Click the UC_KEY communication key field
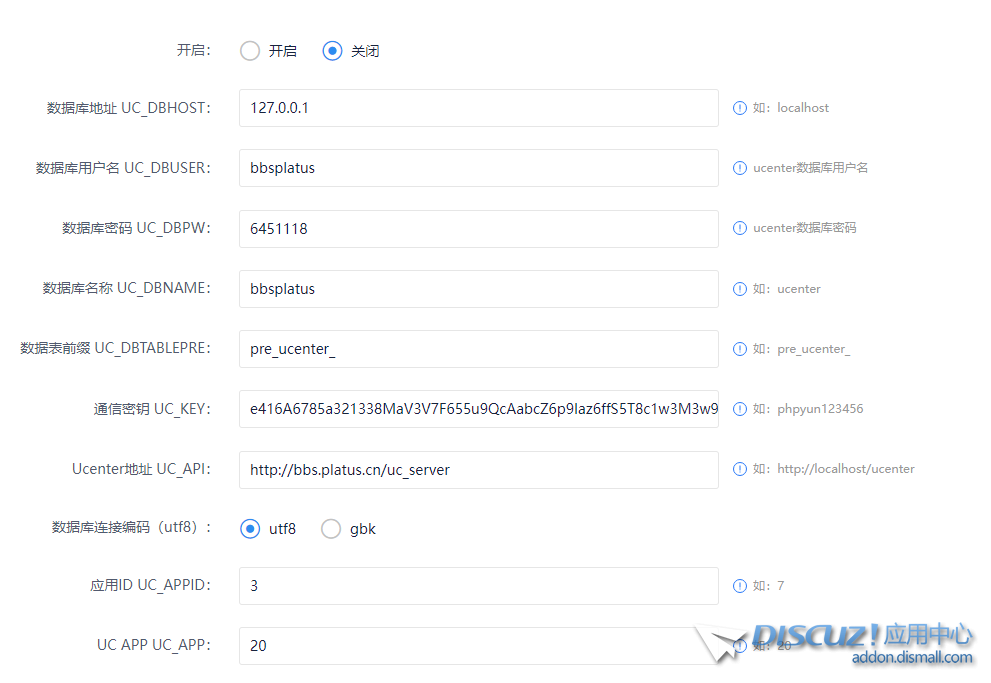 tap(478, 409)
